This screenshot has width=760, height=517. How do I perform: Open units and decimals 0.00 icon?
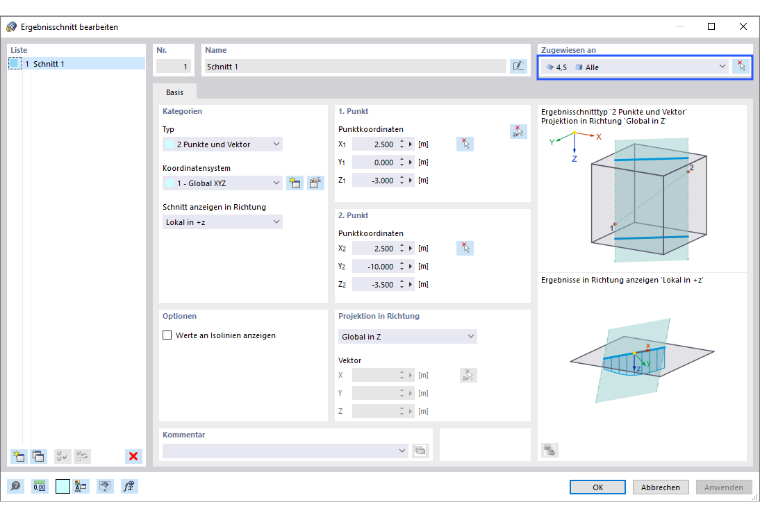tap(39, 486)
